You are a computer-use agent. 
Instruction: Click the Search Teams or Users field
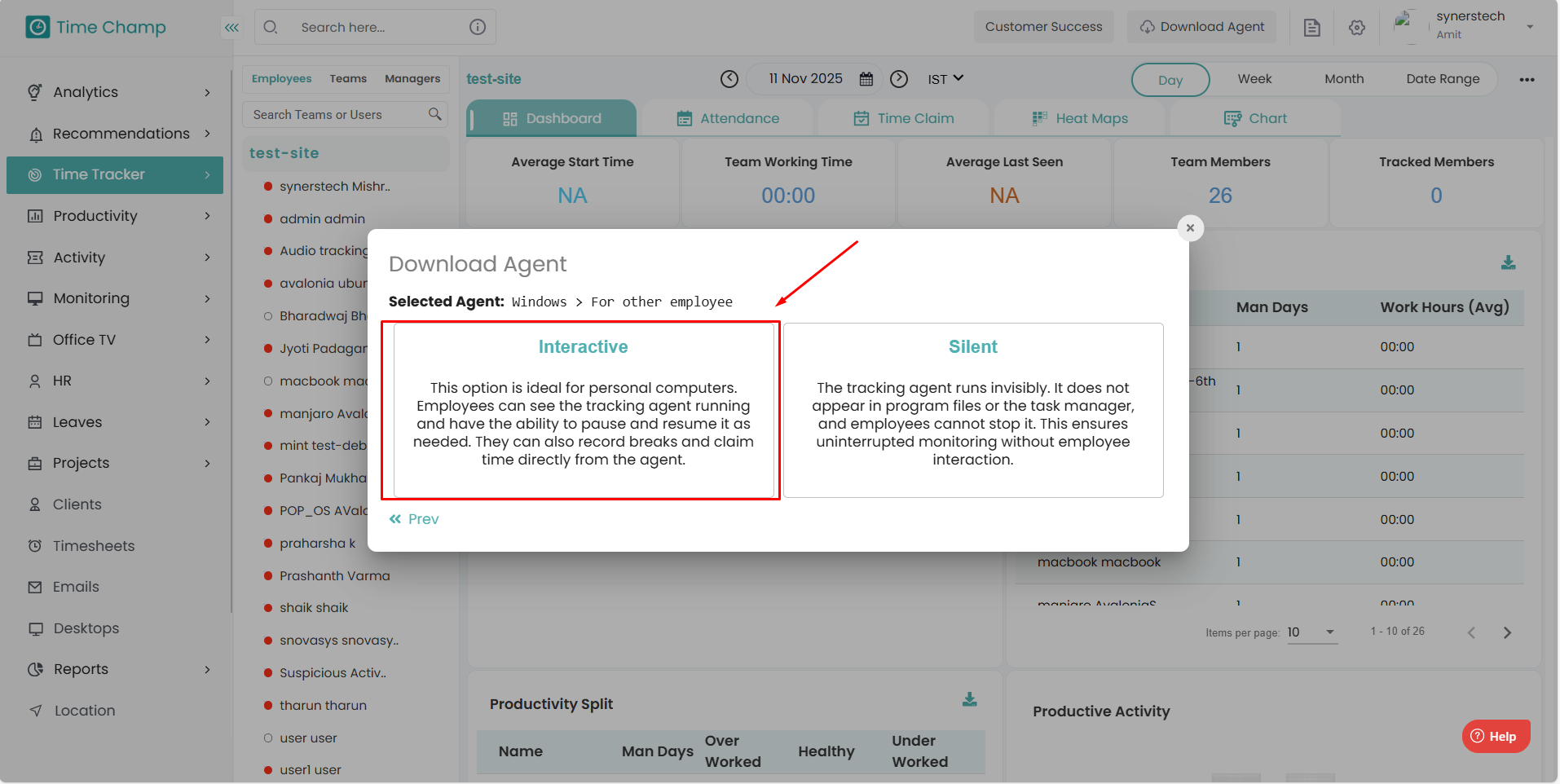click(346, 115)
